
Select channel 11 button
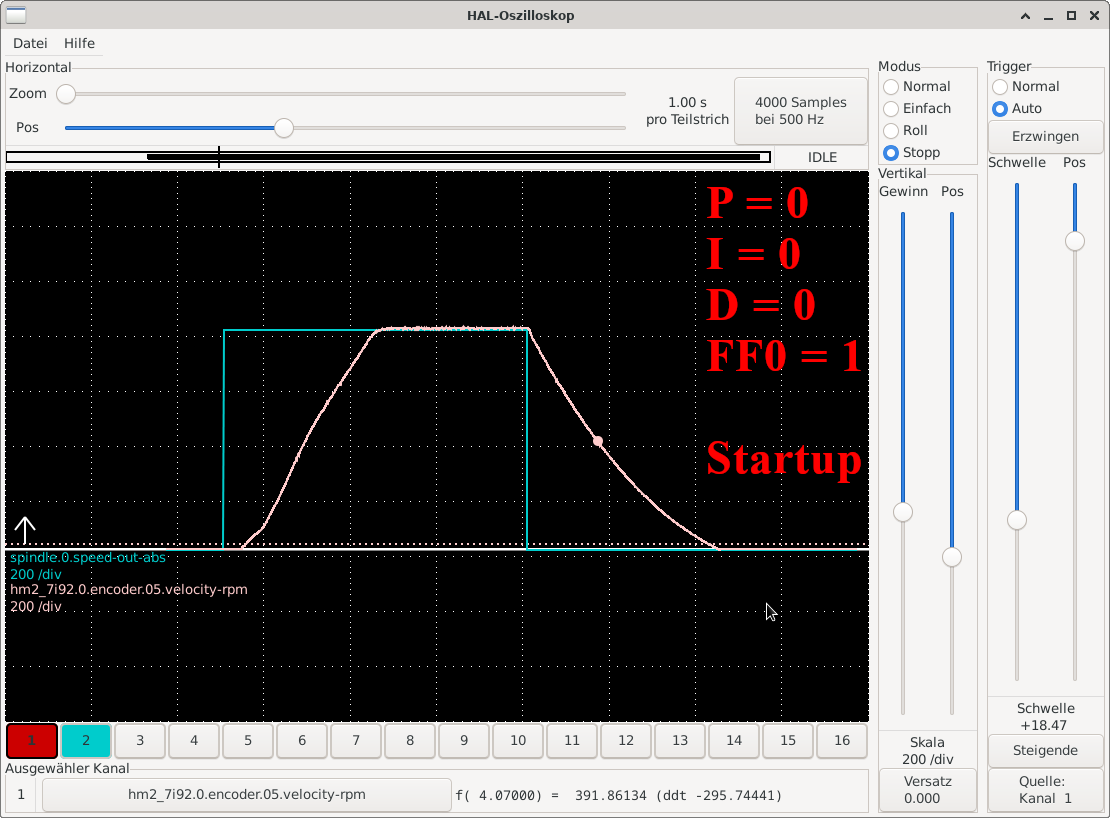pos(572,740)
